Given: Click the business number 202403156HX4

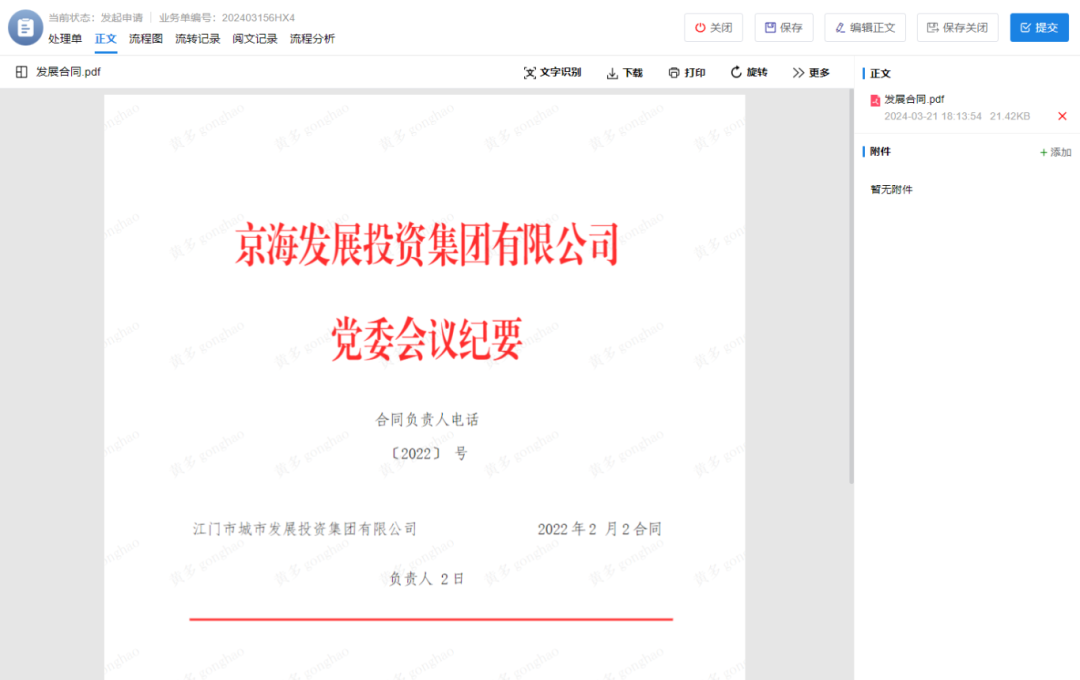Looking at the screenshot, I should [x=258, y=18].
